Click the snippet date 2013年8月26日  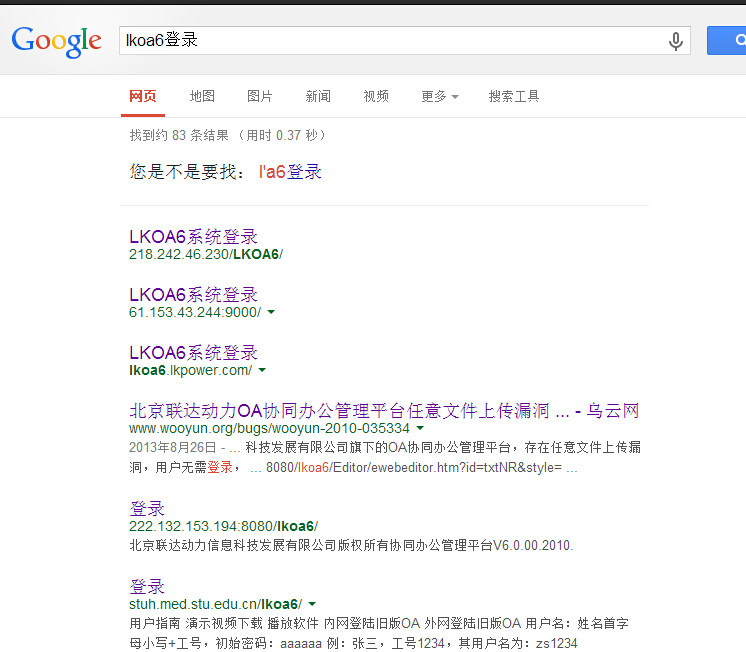[x=172, y=448]
